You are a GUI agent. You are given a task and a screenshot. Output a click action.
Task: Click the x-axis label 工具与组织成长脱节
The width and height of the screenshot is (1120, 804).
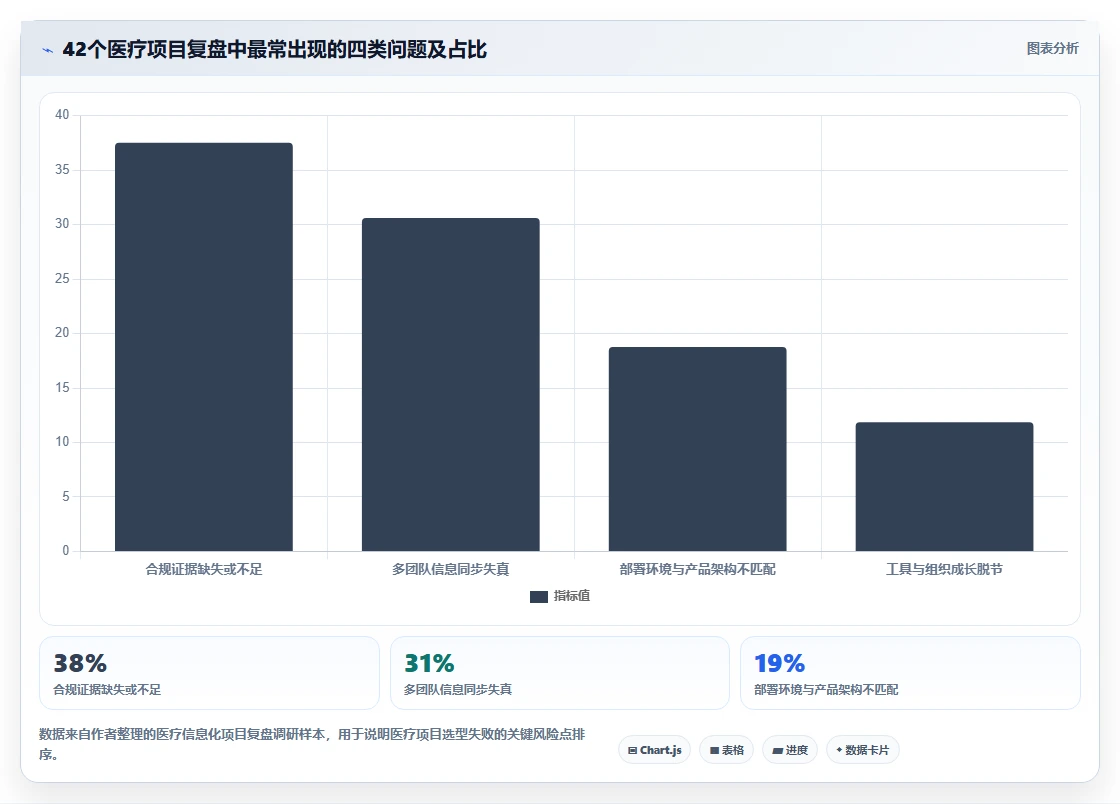(x=944, y=569)
